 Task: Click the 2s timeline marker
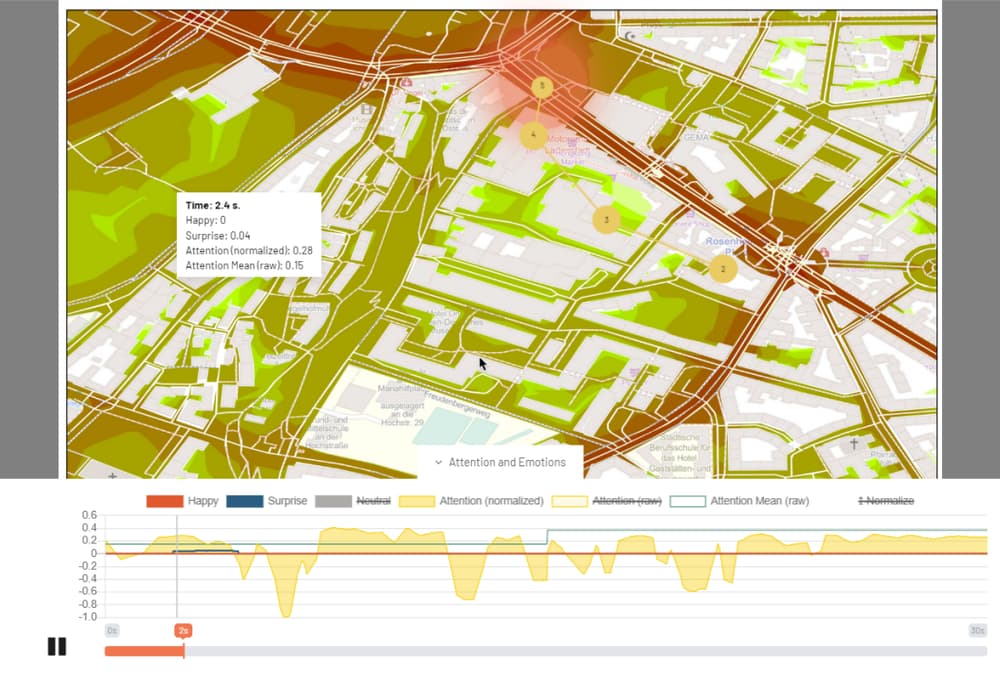tap(183, 631)
